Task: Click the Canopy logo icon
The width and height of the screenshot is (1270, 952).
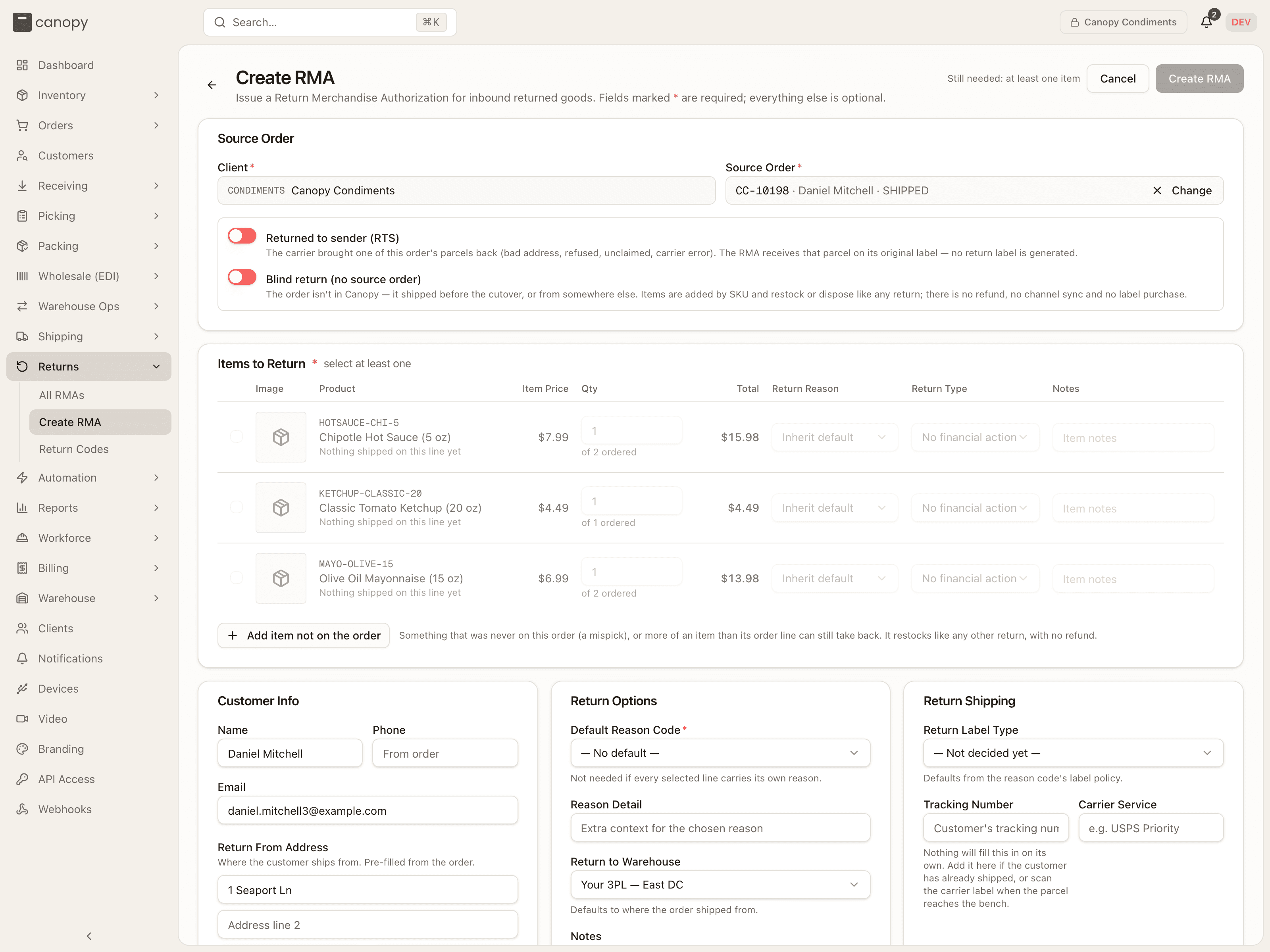Action: [x=22, y=22]
